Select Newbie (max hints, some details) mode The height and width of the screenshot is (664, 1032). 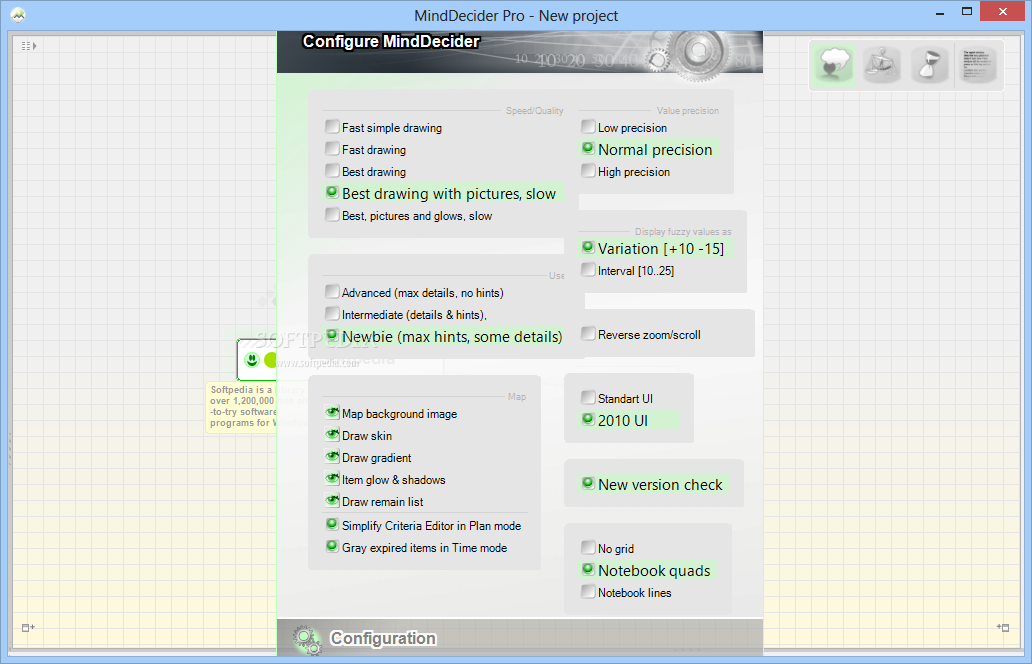click(444, 336)
